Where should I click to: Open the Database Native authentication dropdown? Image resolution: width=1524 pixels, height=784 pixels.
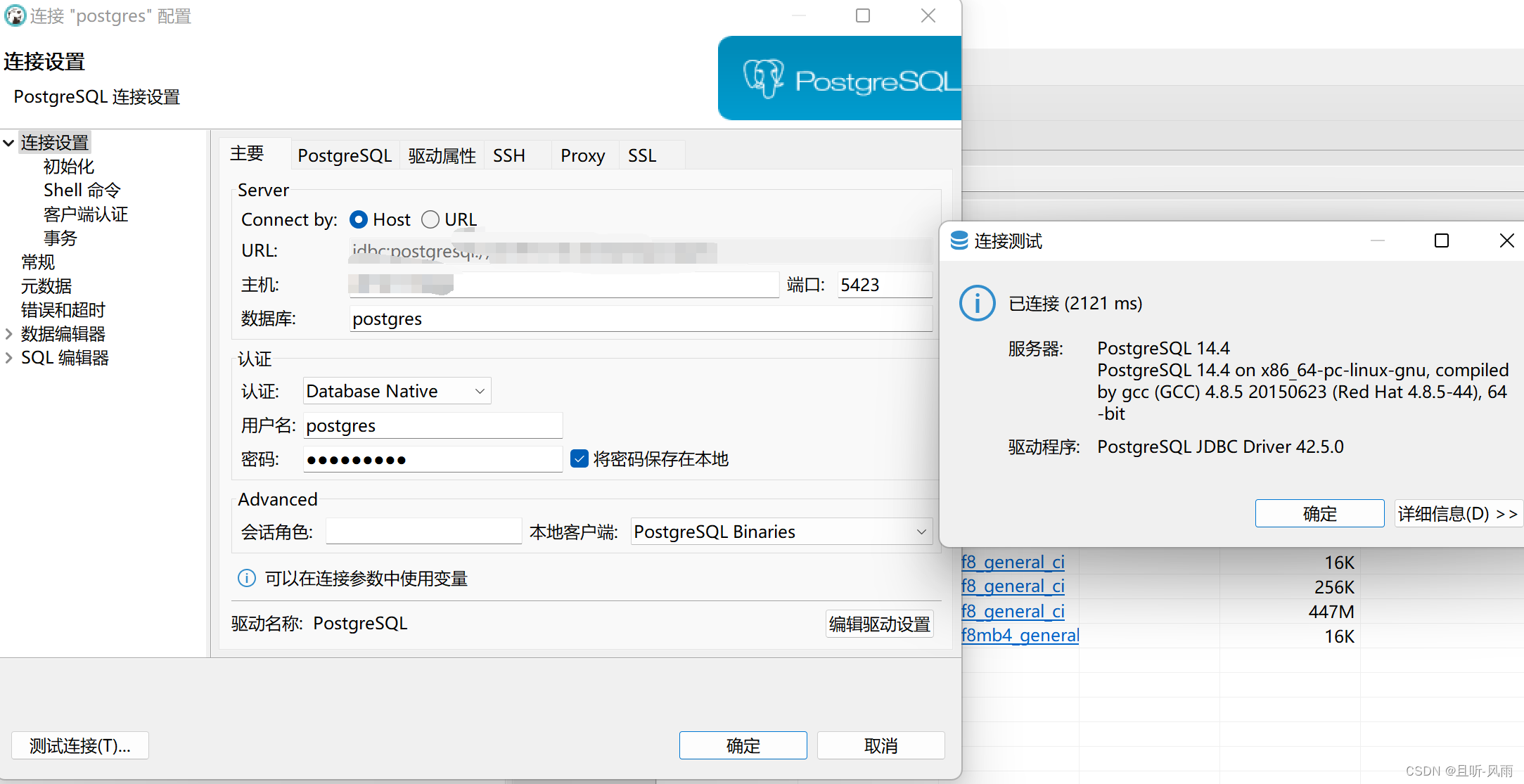pos(479,390)
